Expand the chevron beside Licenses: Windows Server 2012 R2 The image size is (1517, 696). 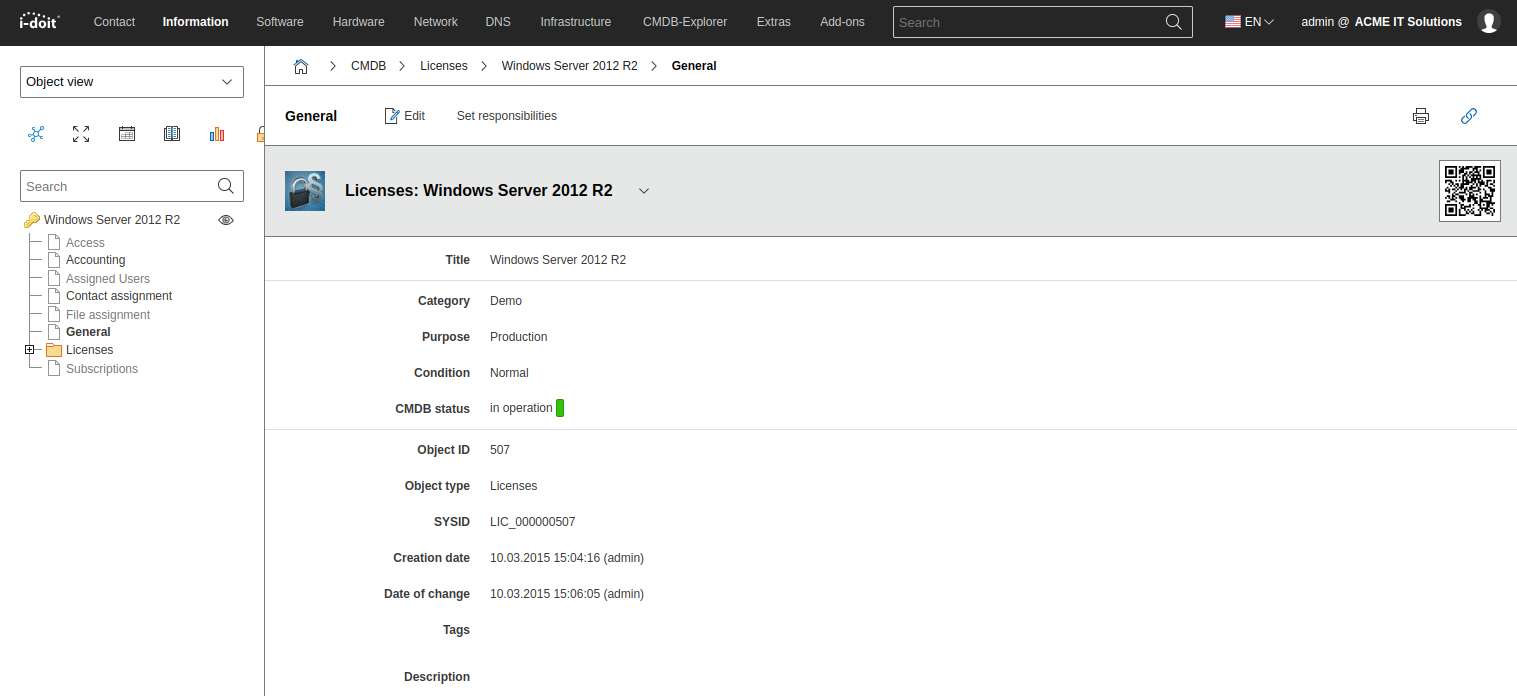point(644,191)
